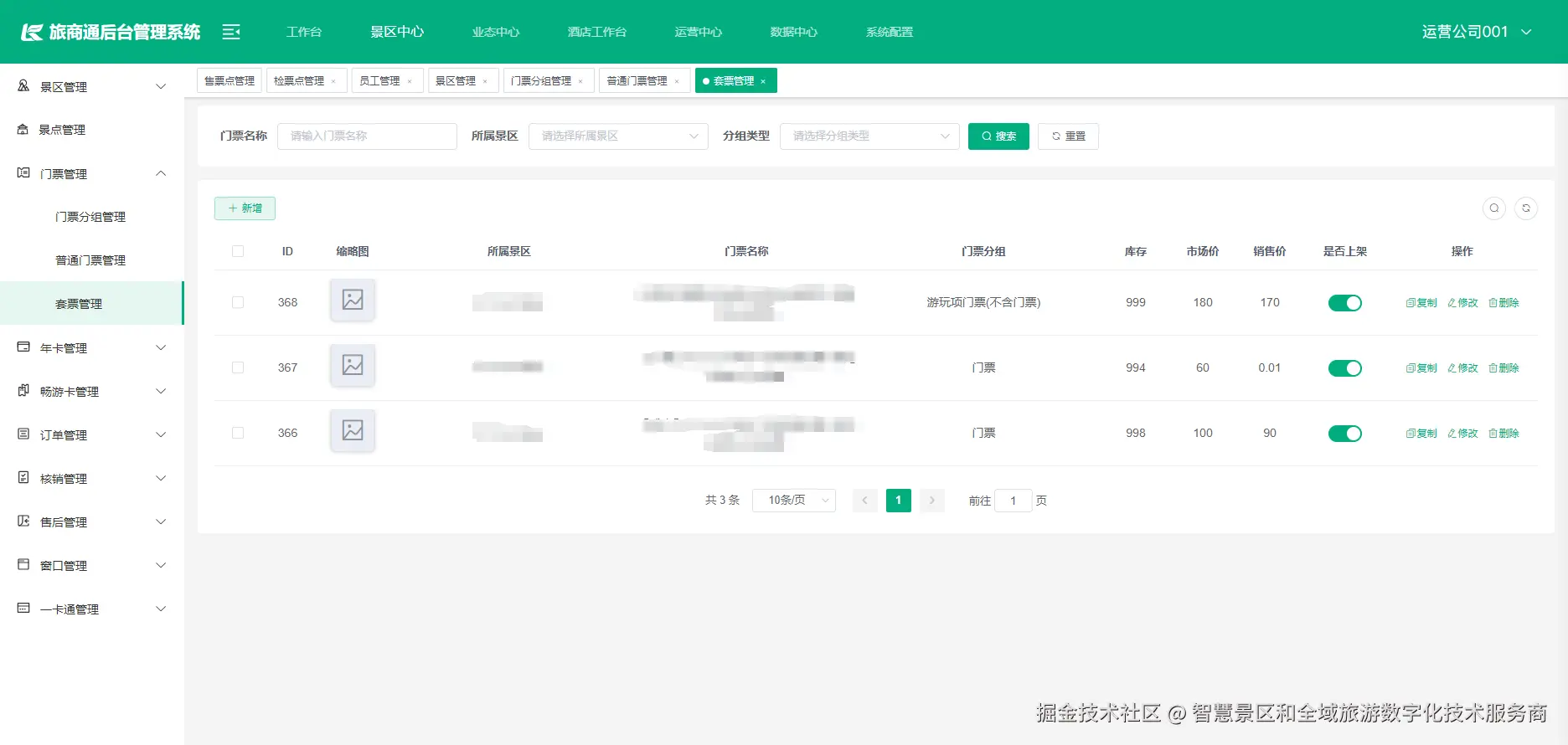Click the 订单管理 sidebar icon
The image size is (1568, 745).
coord(23,434)
